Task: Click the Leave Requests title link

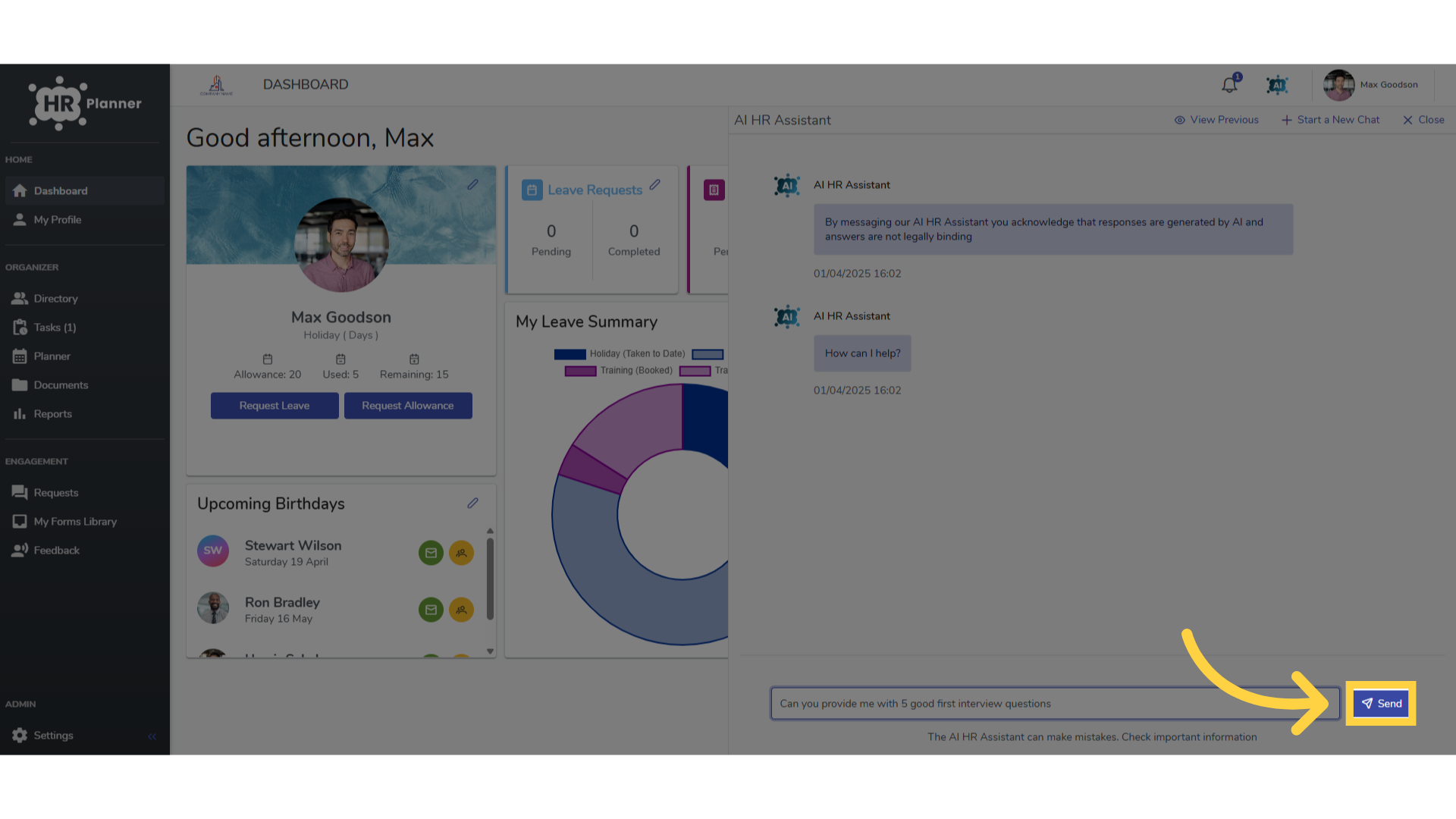Action: [595, 190]
